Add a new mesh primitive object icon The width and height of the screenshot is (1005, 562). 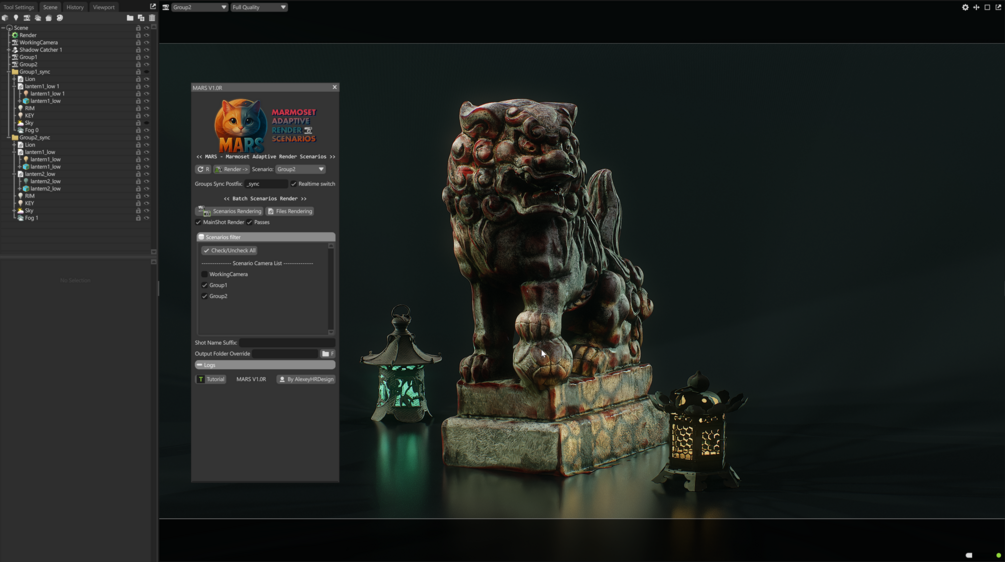pyautogui.click(x=5, y=18)
